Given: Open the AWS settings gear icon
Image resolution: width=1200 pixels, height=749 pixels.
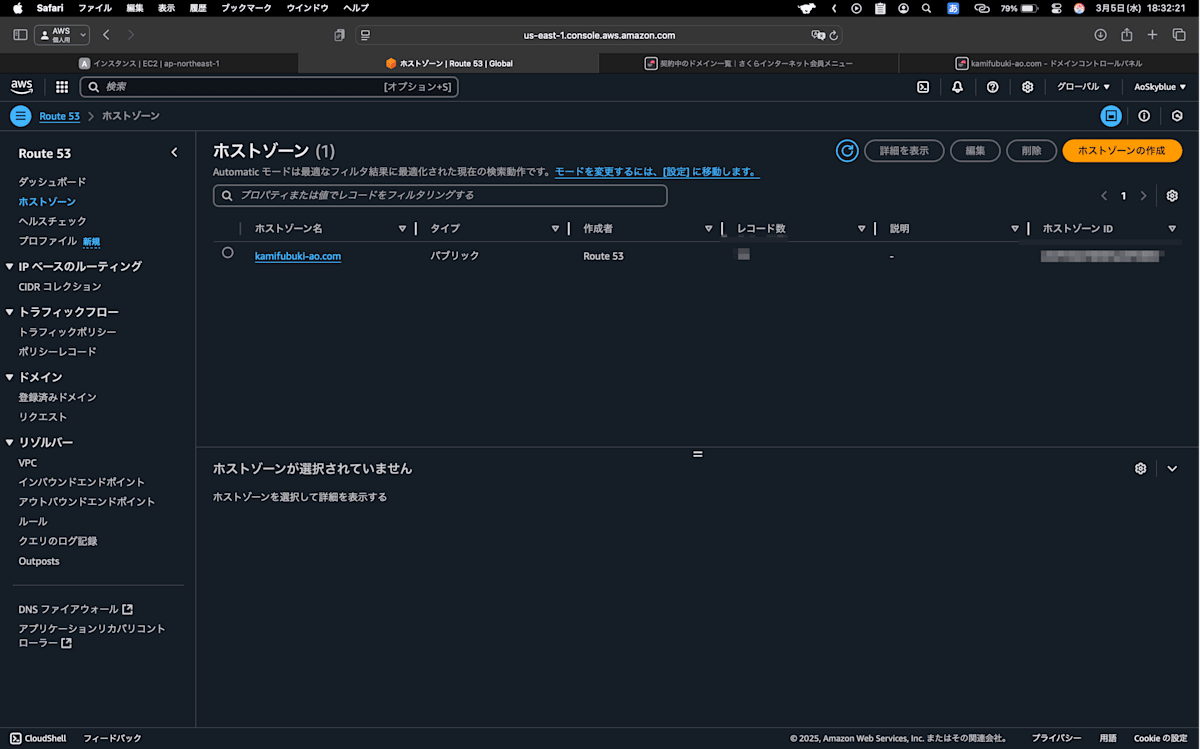Looking at the screenshot, I should (1027, 87).
